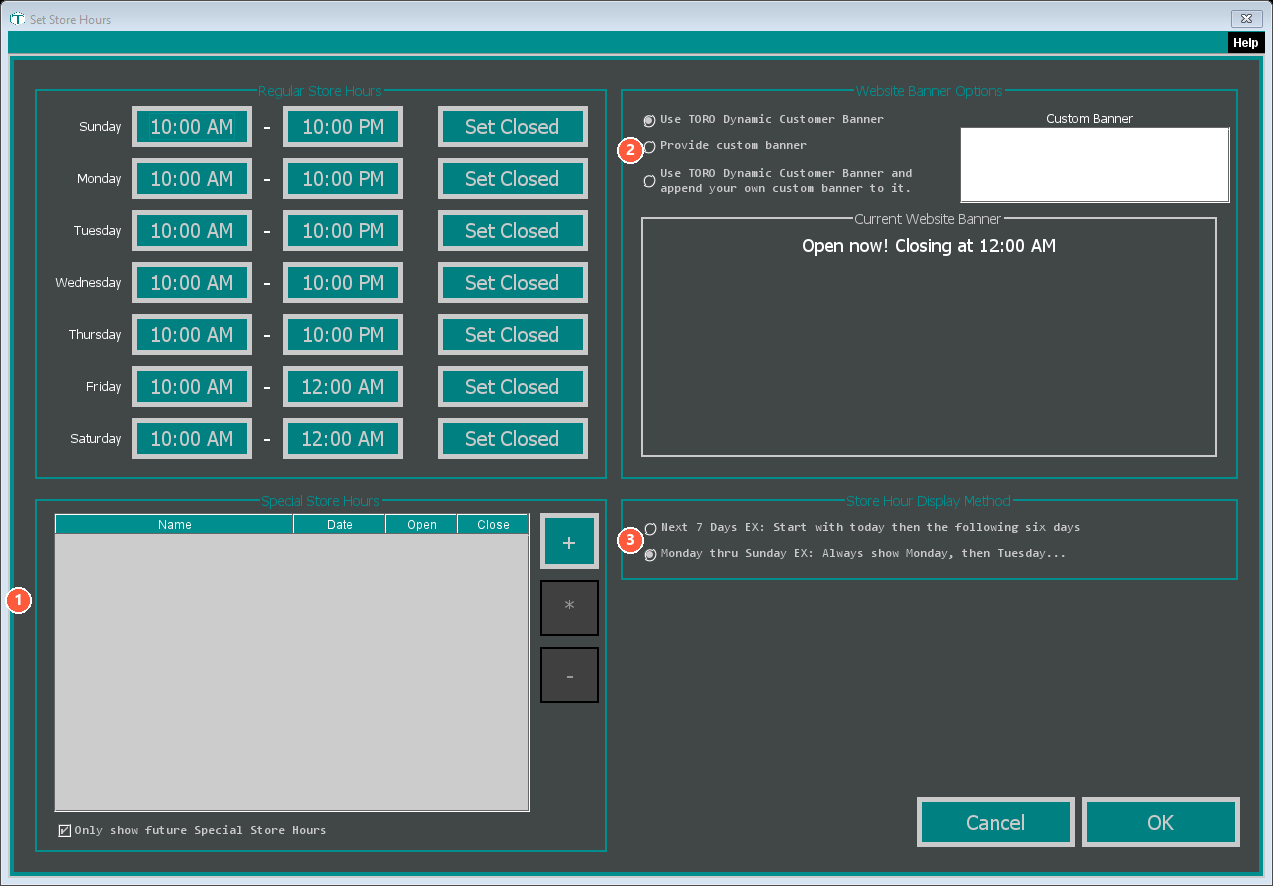
Task: Click Friday opening time 10:00 AM
Action: click(192, 387)
